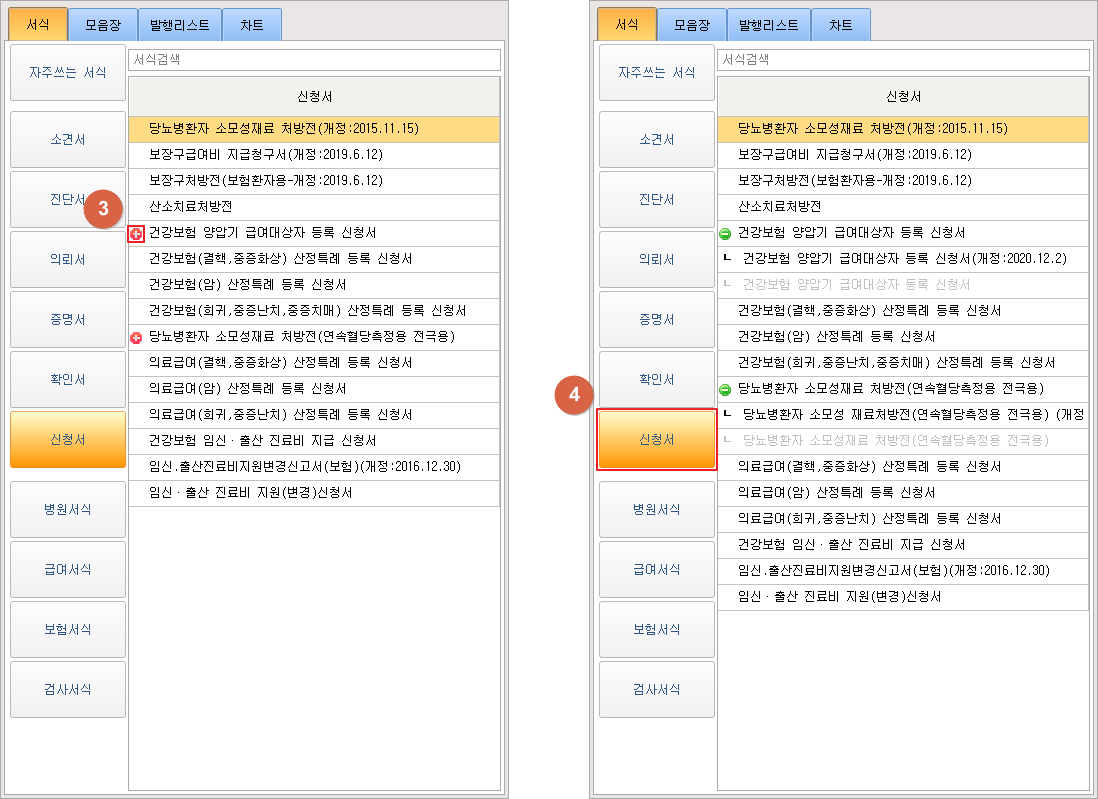Open 병원서식 category in the right panel
The height and width of the screenshot is (799, 1098).
tap(657, 509)
